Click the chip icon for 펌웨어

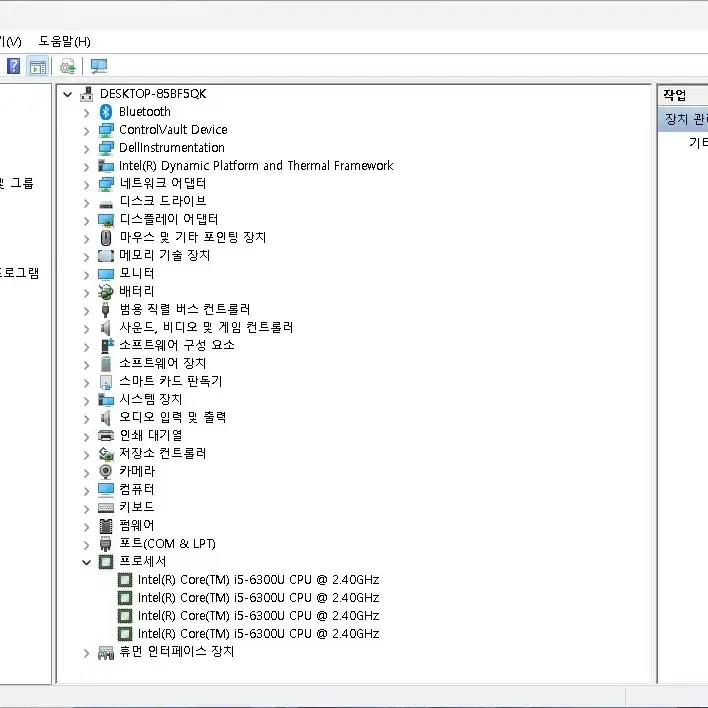coord(106,526)
